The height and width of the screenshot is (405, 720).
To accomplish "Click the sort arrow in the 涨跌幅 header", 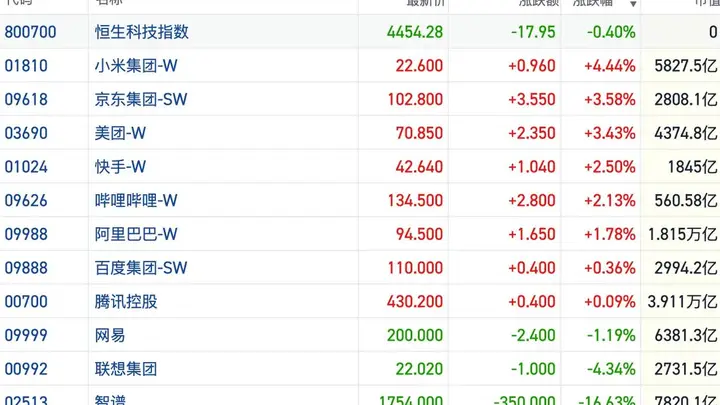I will [x=633, y=4].
